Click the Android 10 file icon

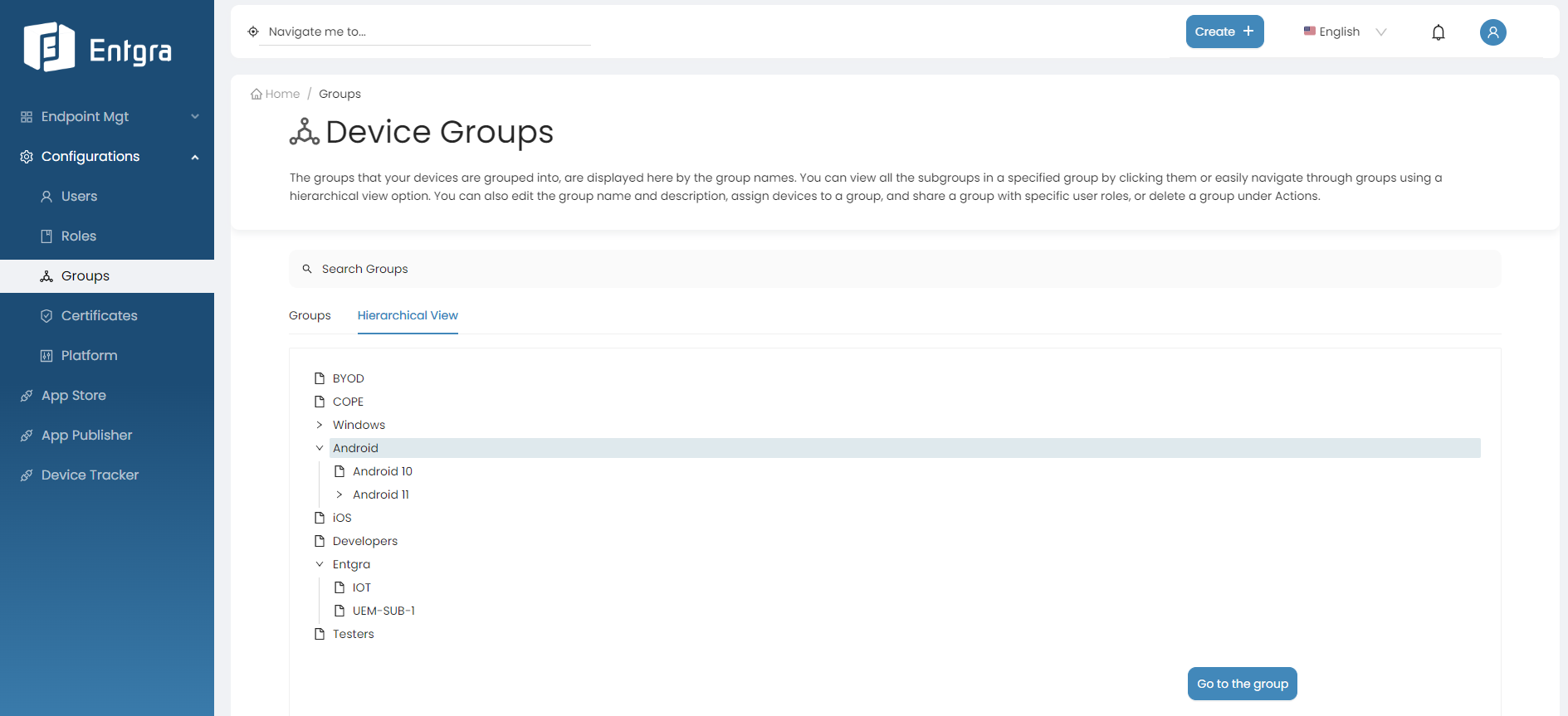click(x=339, y=471)
